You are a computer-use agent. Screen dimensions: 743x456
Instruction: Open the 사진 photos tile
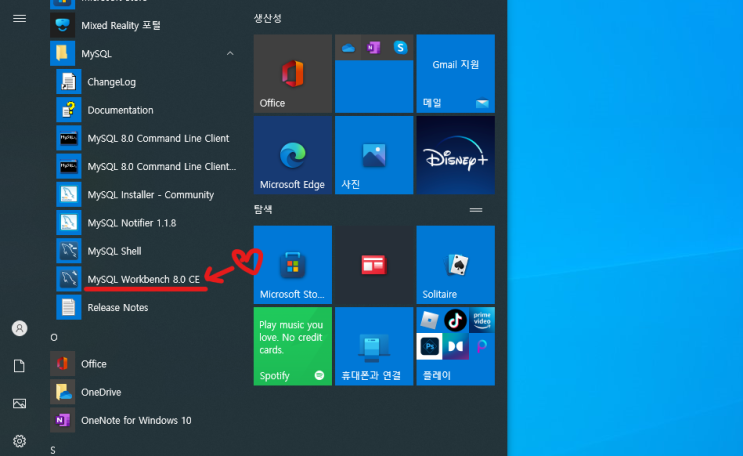pos(374,155)
